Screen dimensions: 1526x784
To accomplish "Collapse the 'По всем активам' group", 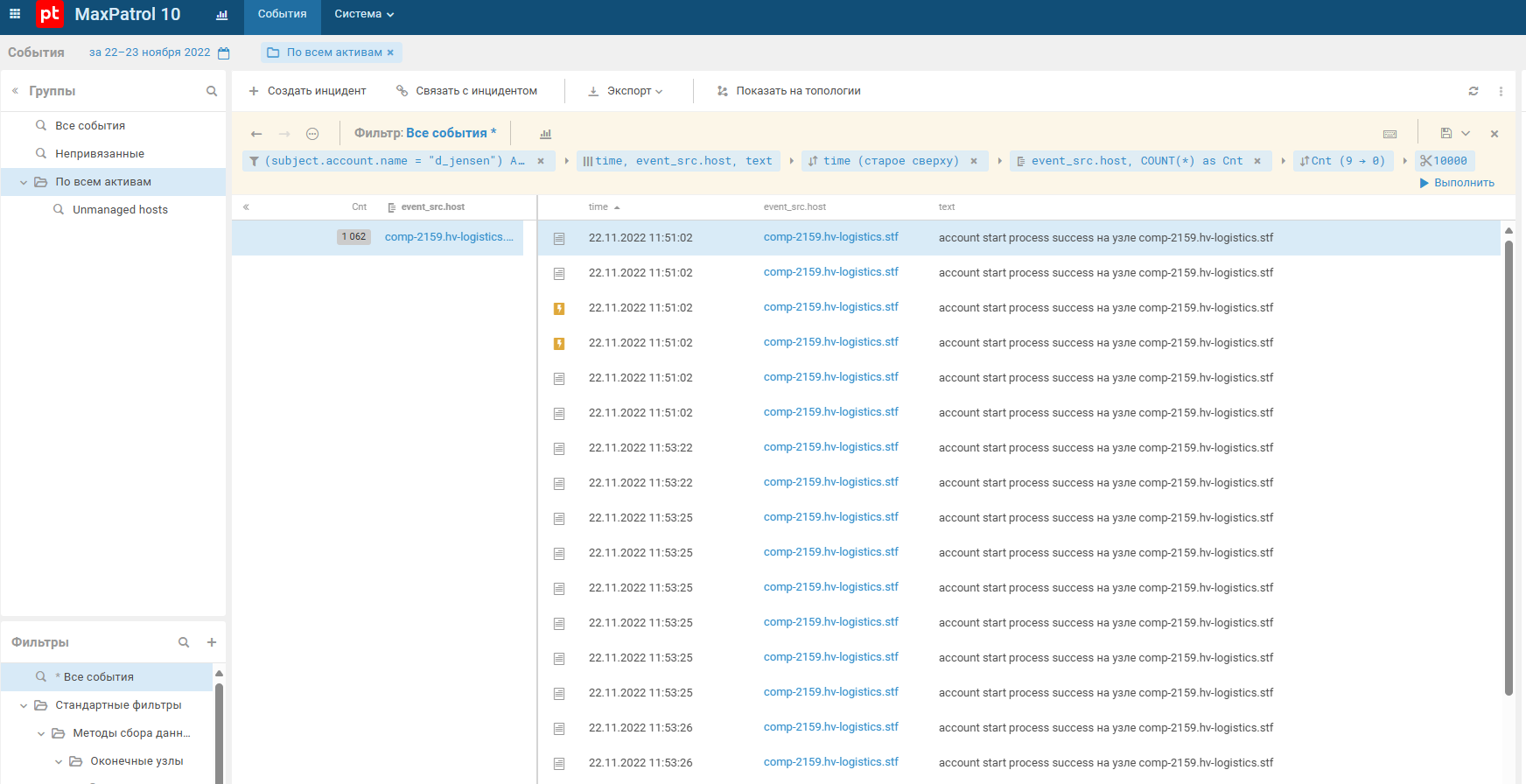I will tap(24, 182).
